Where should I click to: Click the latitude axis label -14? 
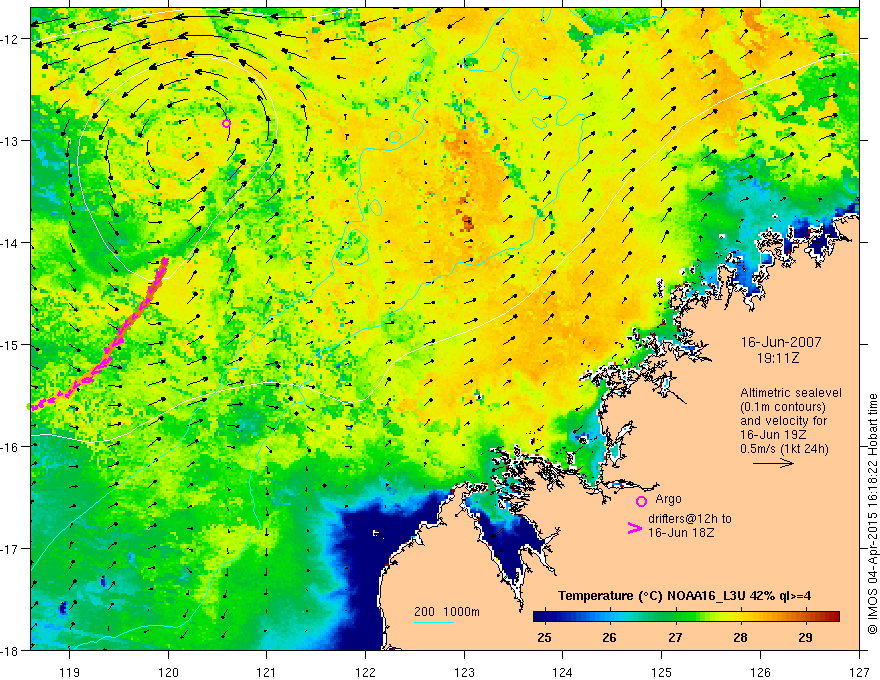coord(11,243)
